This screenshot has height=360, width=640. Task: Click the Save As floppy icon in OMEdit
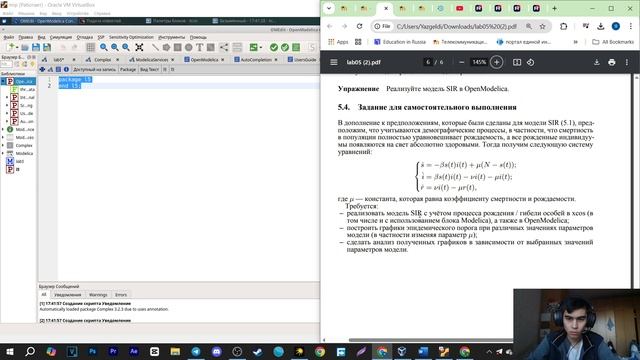pos(47,47)
